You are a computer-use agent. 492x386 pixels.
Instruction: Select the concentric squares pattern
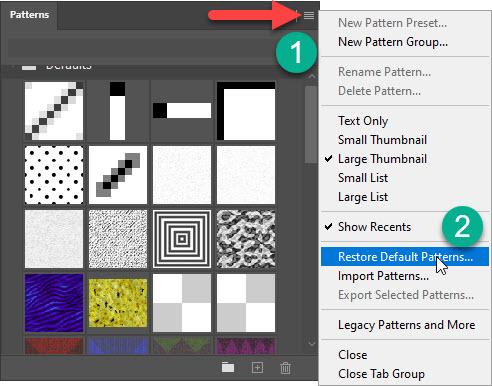182,239
